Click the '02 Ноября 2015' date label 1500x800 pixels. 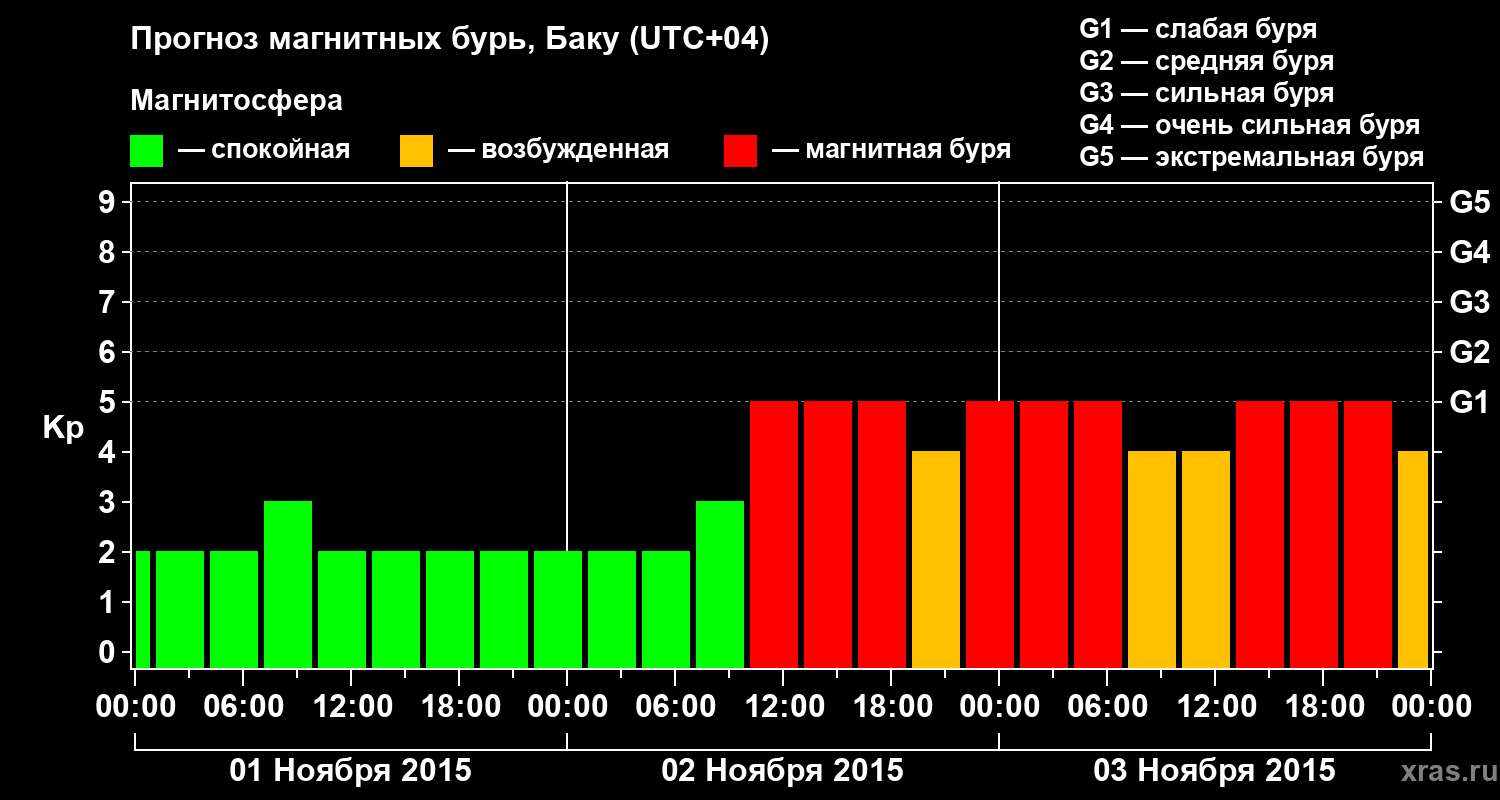[782, 771]
